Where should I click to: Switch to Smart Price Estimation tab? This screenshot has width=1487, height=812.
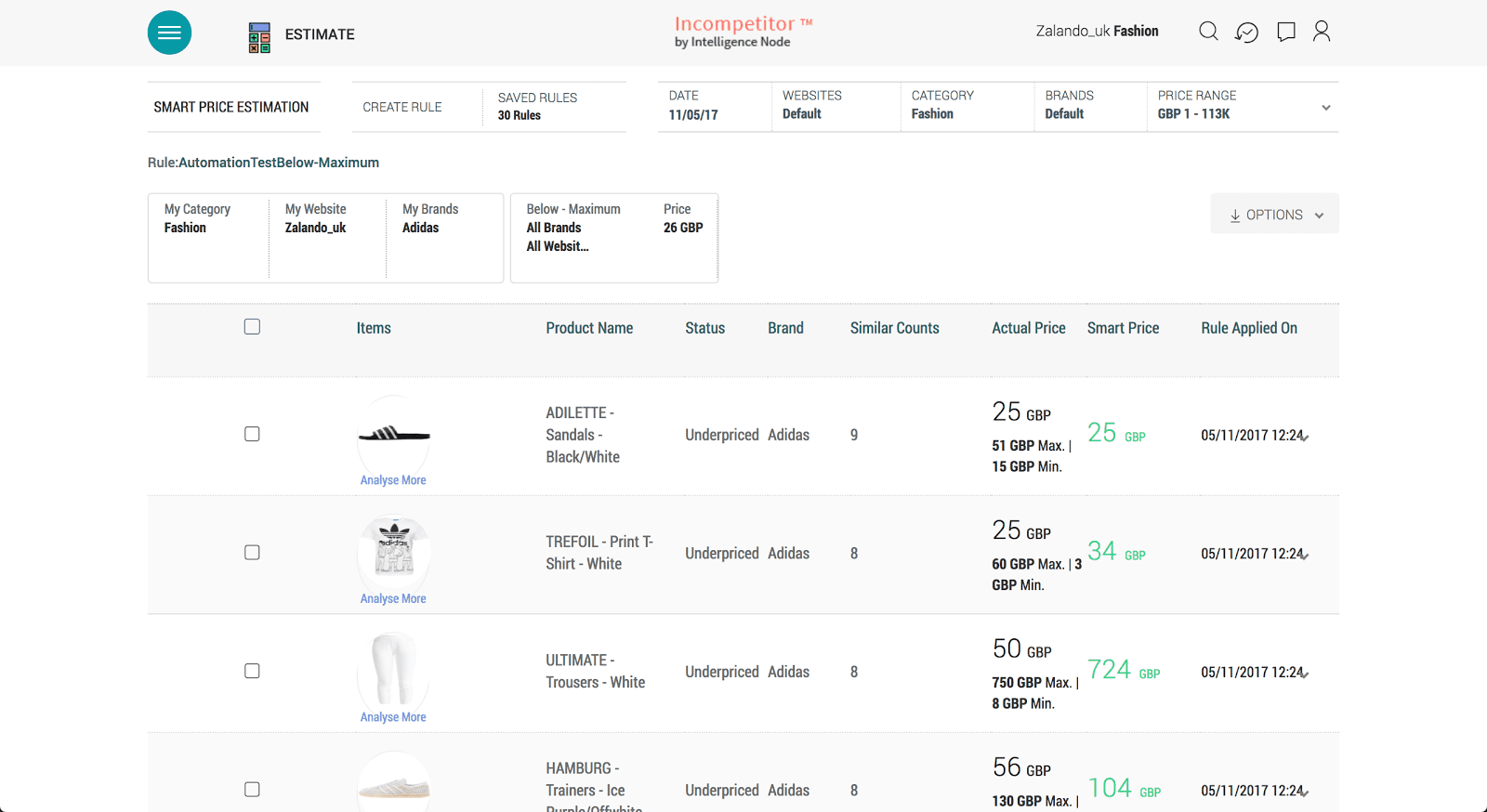tap(231, 107)
